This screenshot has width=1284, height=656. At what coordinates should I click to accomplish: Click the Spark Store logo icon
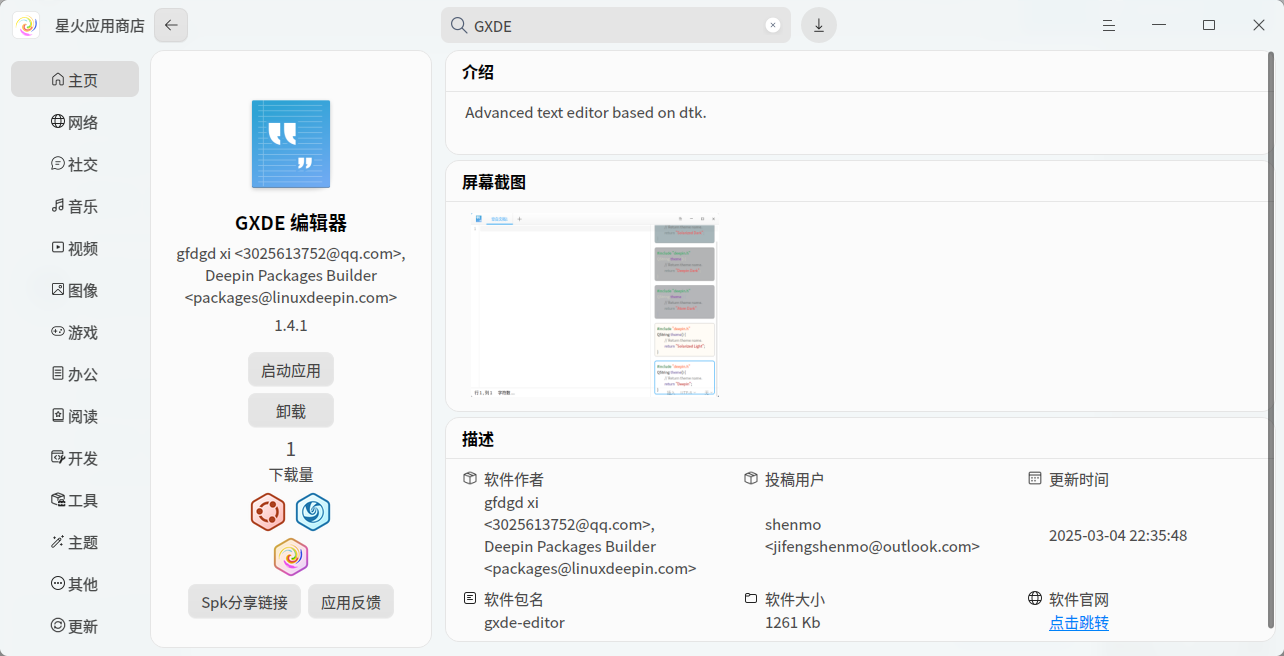(x=26, y=25)
